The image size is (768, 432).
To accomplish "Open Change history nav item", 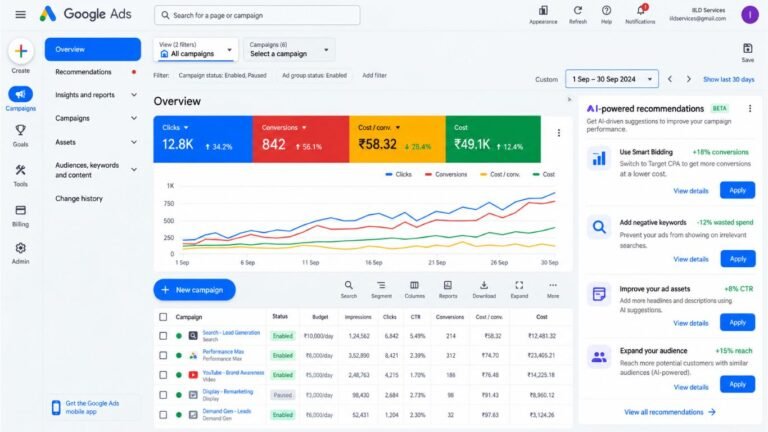I will click(79, 198).
